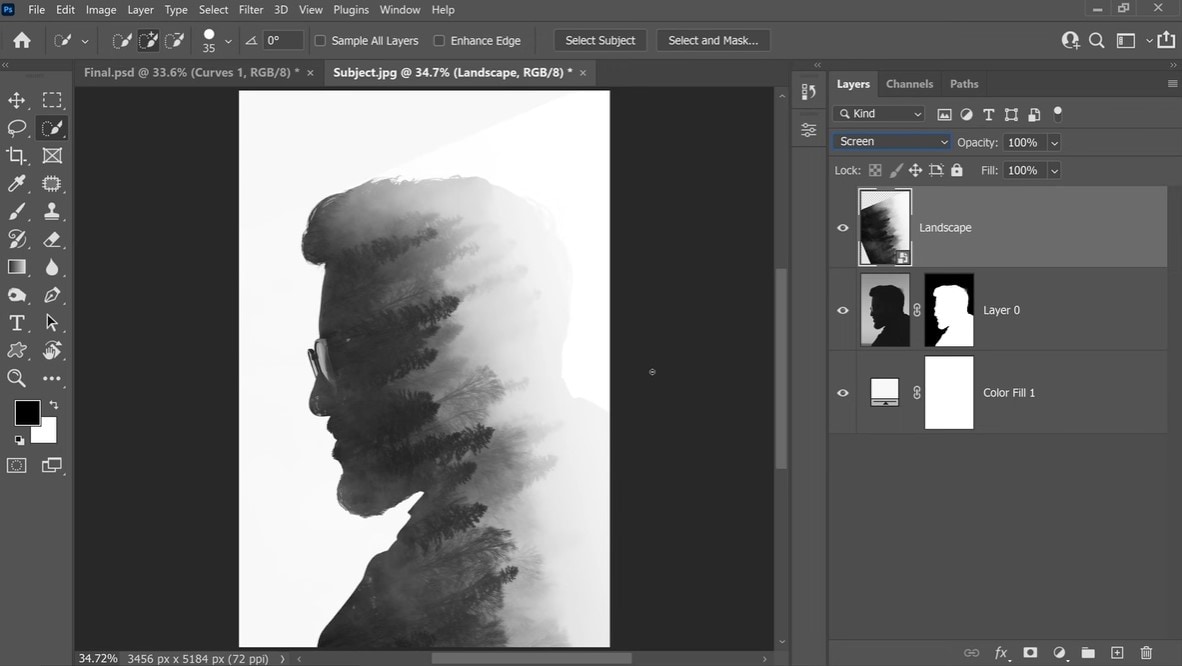Open the workspace switcher dropdown

[x=1149, y=41]
